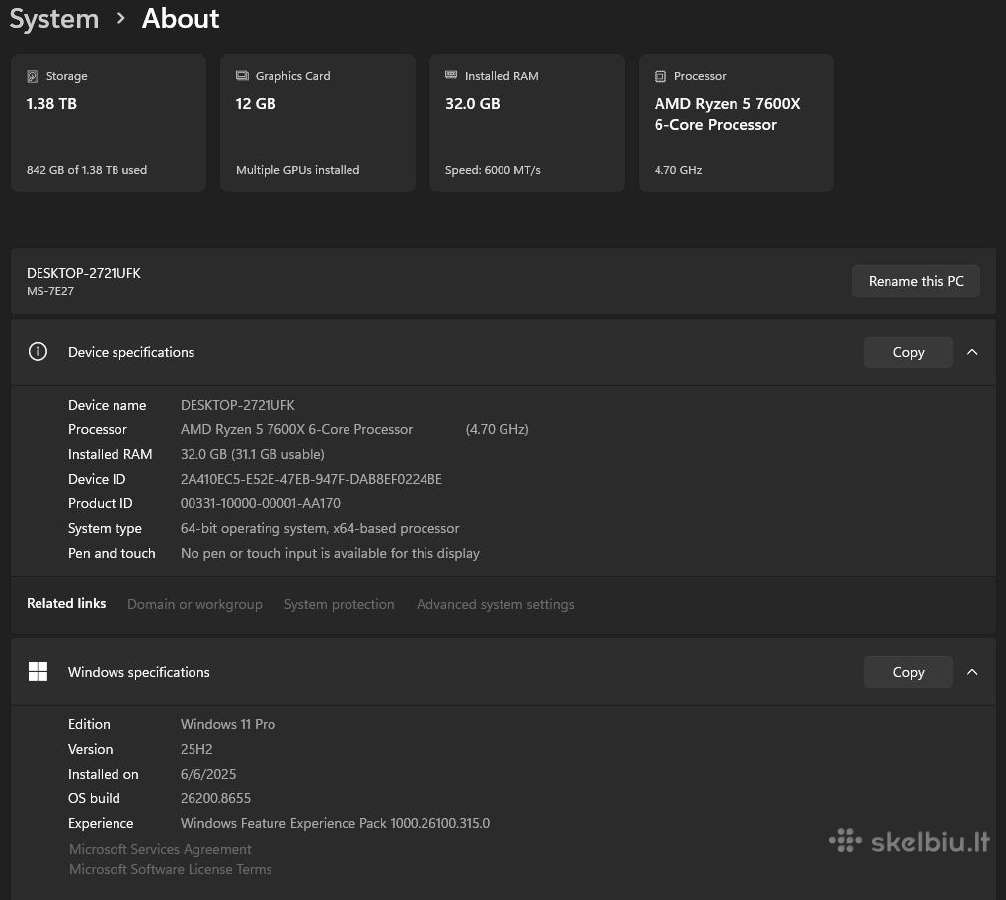Select the (4.70 GHz) processor speed text

[x=497, y=430]
